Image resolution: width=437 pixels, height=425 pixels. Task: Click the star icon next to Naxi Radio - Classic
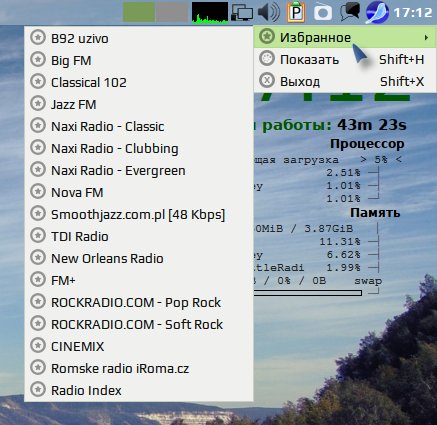pos(38,125)
